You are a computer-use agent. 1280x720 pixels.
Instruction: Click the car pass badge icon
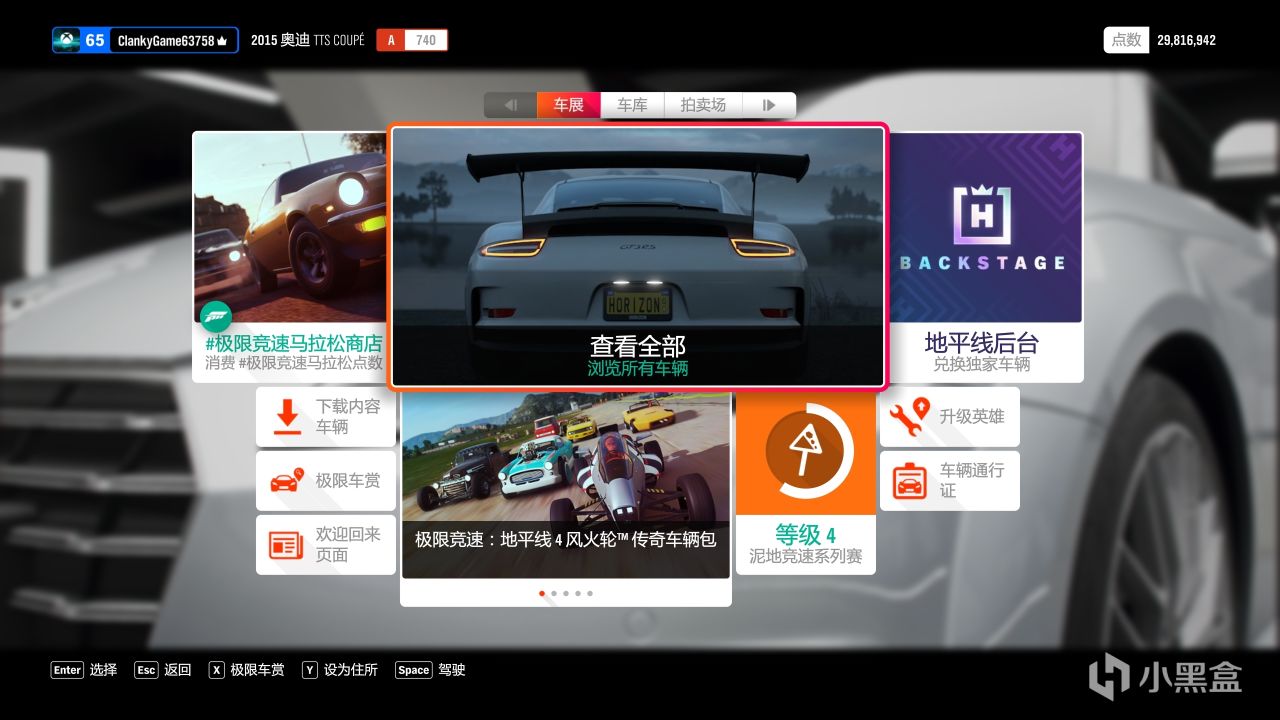click(910, 481)
